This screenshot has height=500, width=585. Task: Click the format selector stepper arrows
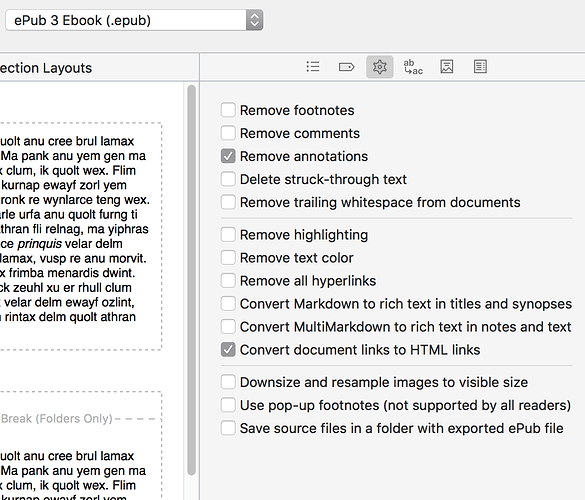pos(254,20)
